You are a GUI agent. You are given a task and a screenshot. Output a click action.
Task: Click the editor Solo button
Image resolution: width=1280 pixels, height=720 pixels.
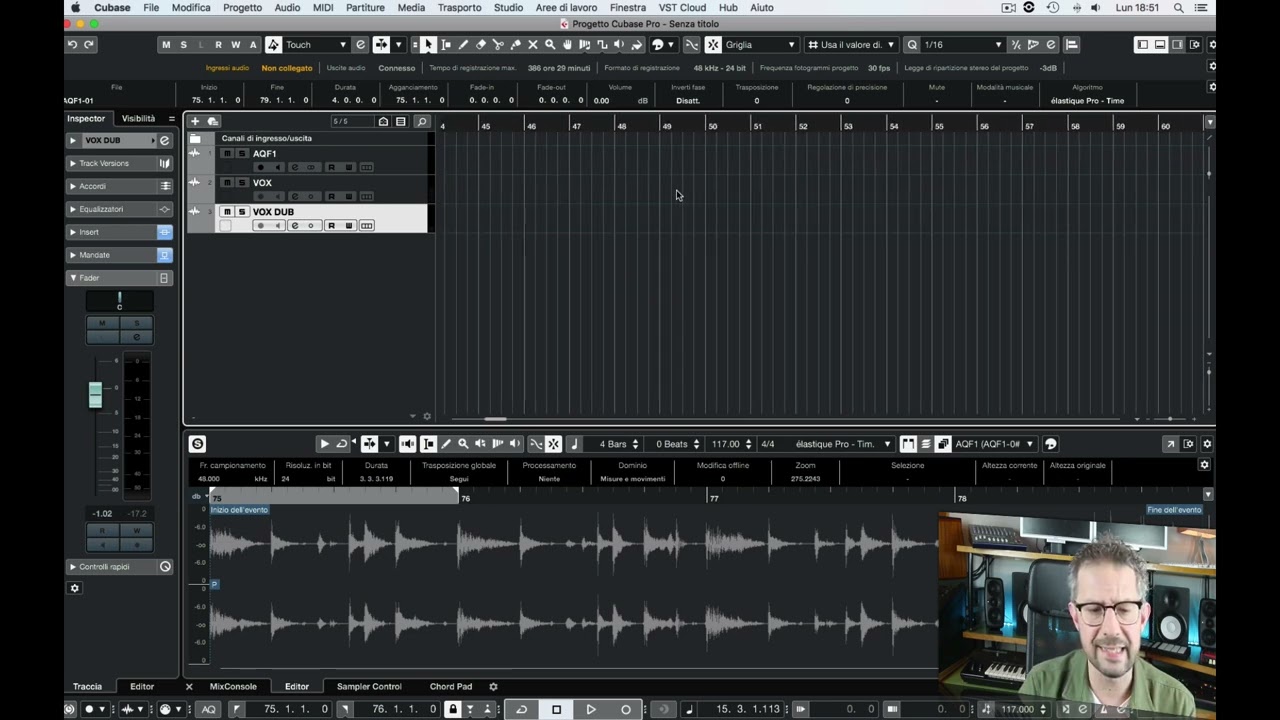tap(197, 444)
